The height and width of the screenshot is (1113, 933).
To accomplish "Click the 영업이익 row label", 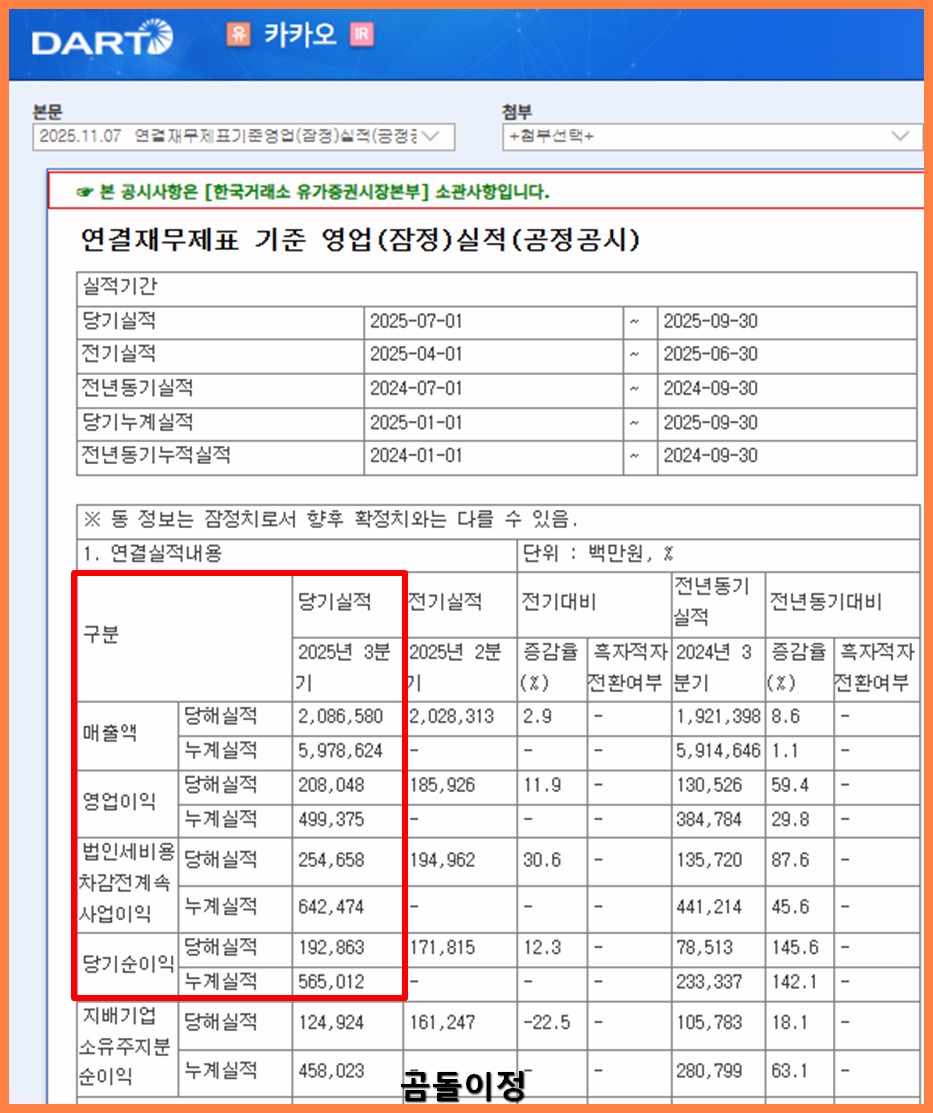I will point(119,801).
